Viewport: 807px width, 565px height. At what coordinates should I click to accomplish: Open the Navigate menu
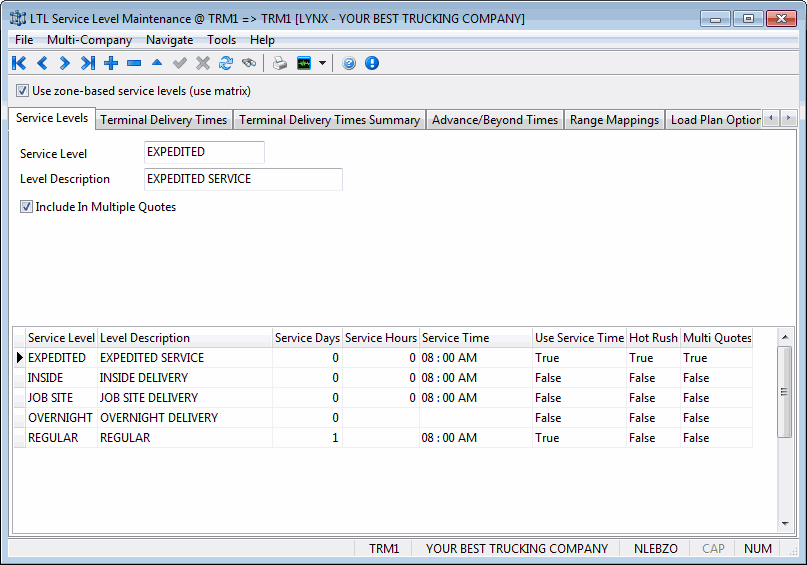point(169,40)
